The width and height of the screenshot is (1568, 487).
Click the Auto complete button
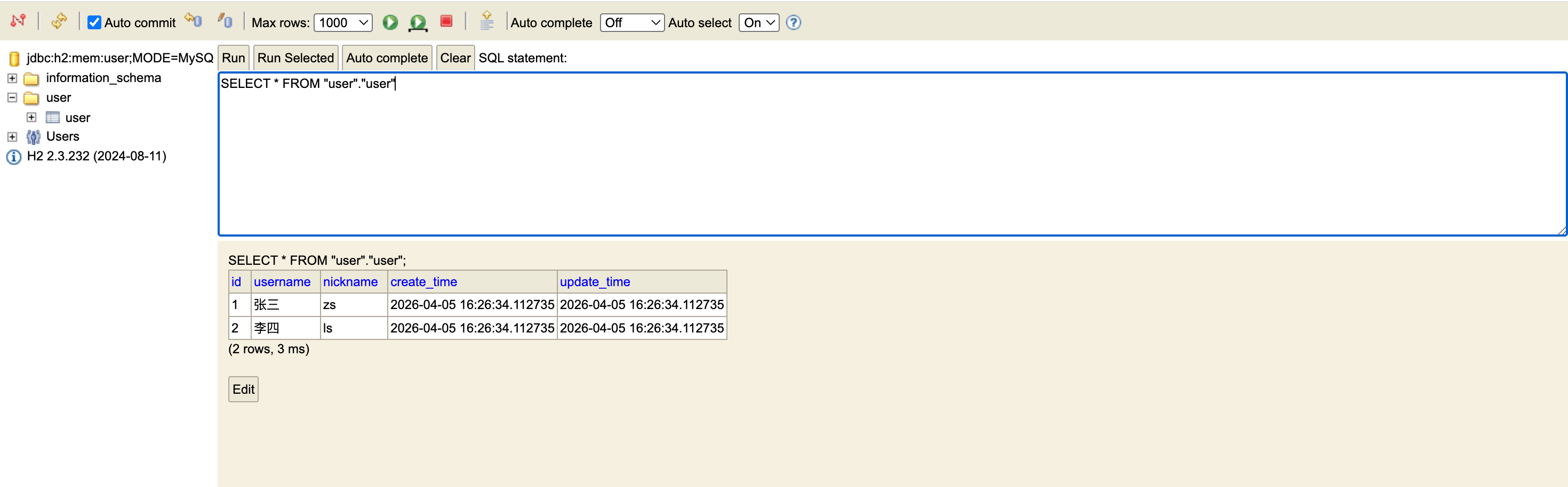(387, 58)
